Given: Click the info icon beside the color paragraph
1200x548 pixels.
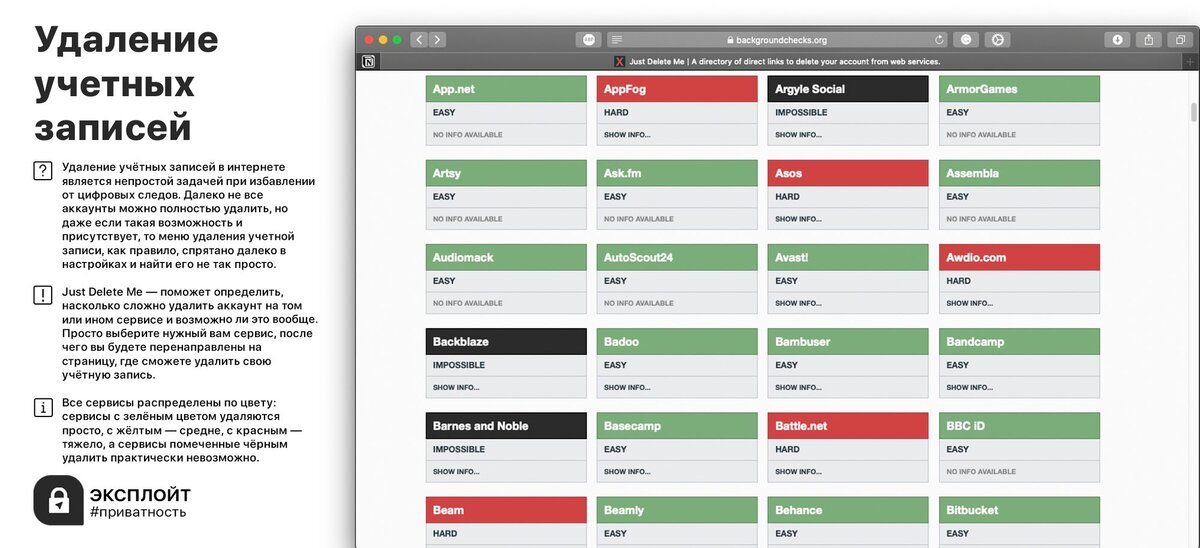Looking at the screenshot, I should (x=43, y=407).
